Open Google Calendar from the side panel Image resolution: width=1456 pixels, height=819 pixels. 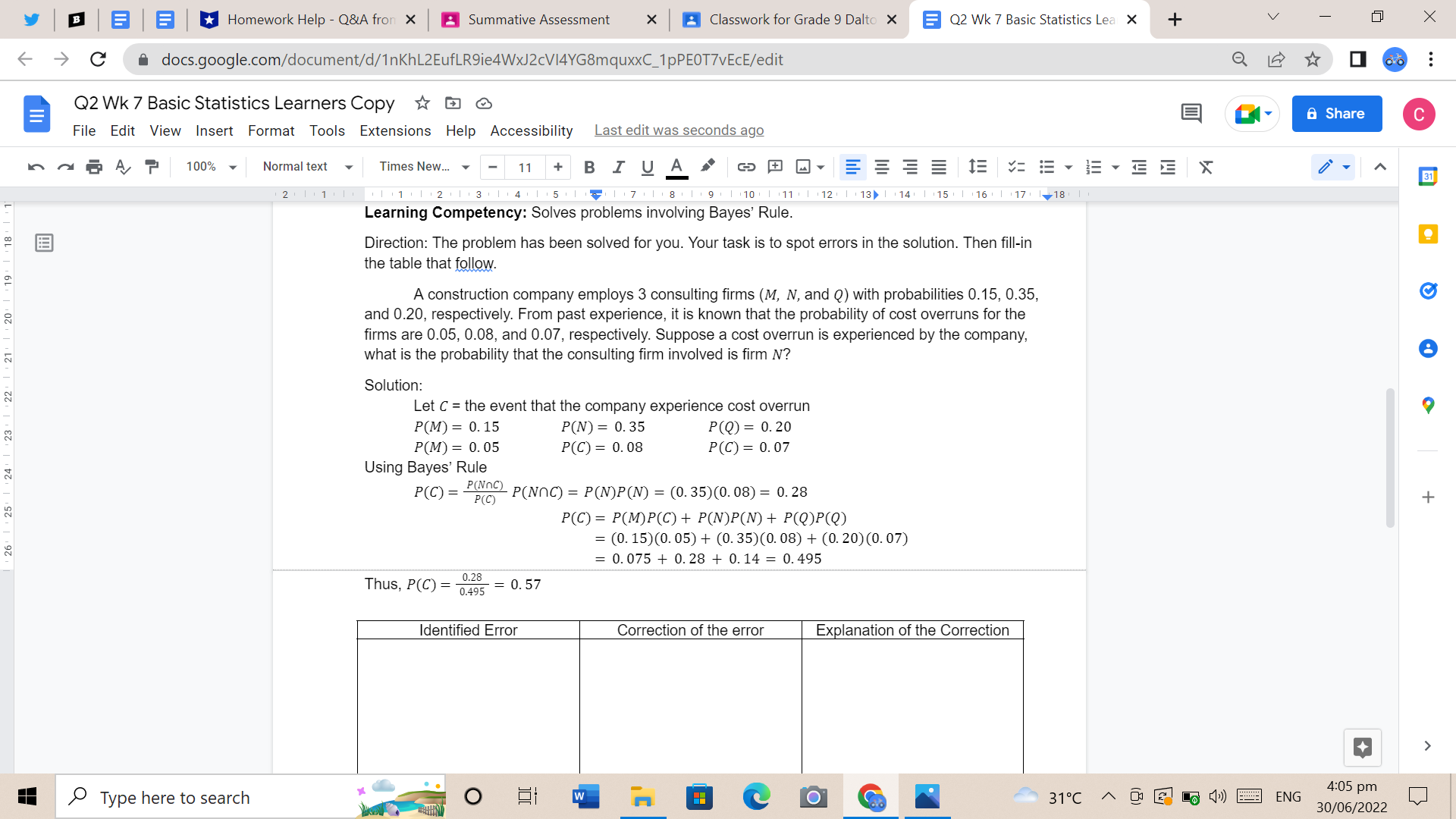pos(1429,176)
